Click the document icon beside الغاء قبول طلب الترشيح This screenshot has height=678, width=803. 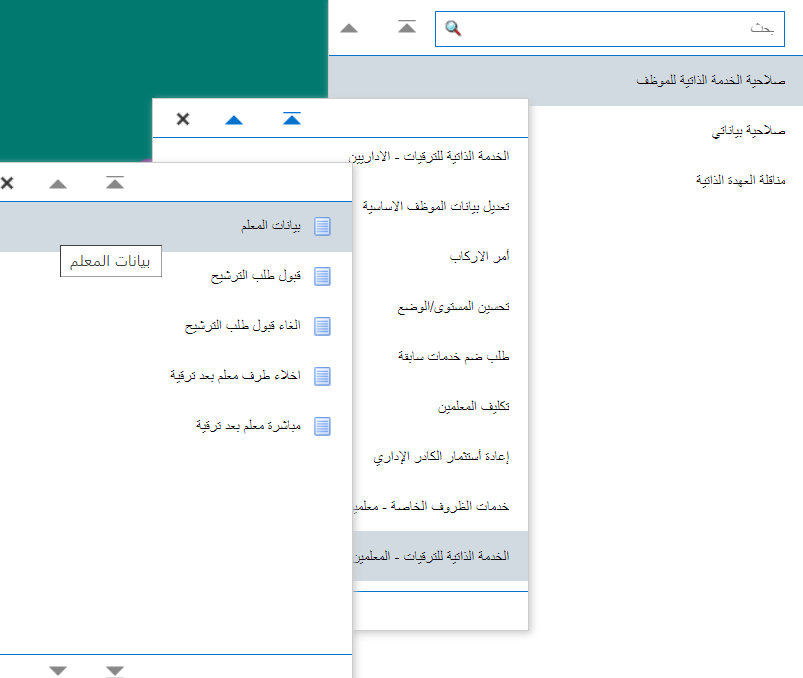(x=322, y=326)
